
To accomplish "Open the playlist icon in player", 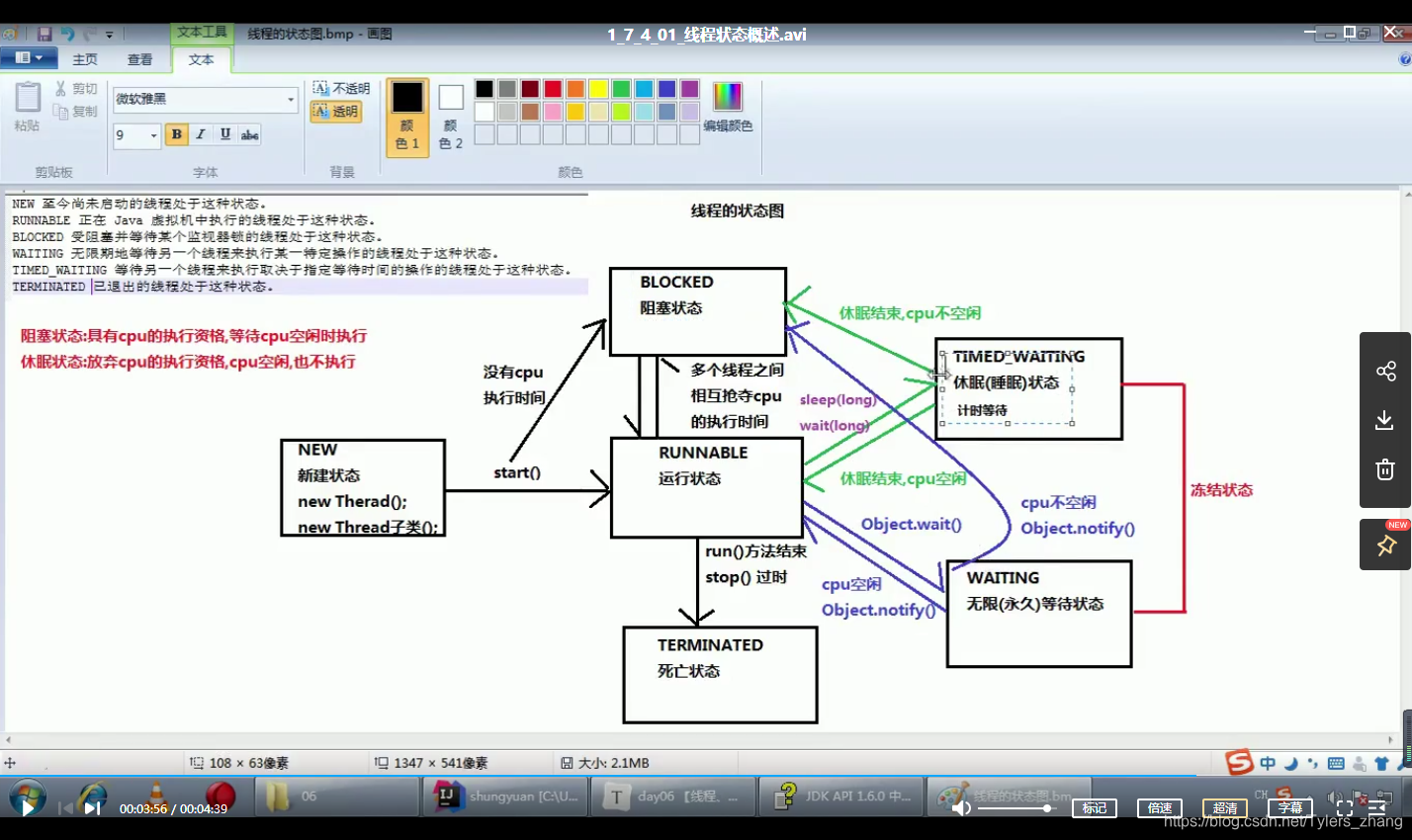I will [1377, 808].
